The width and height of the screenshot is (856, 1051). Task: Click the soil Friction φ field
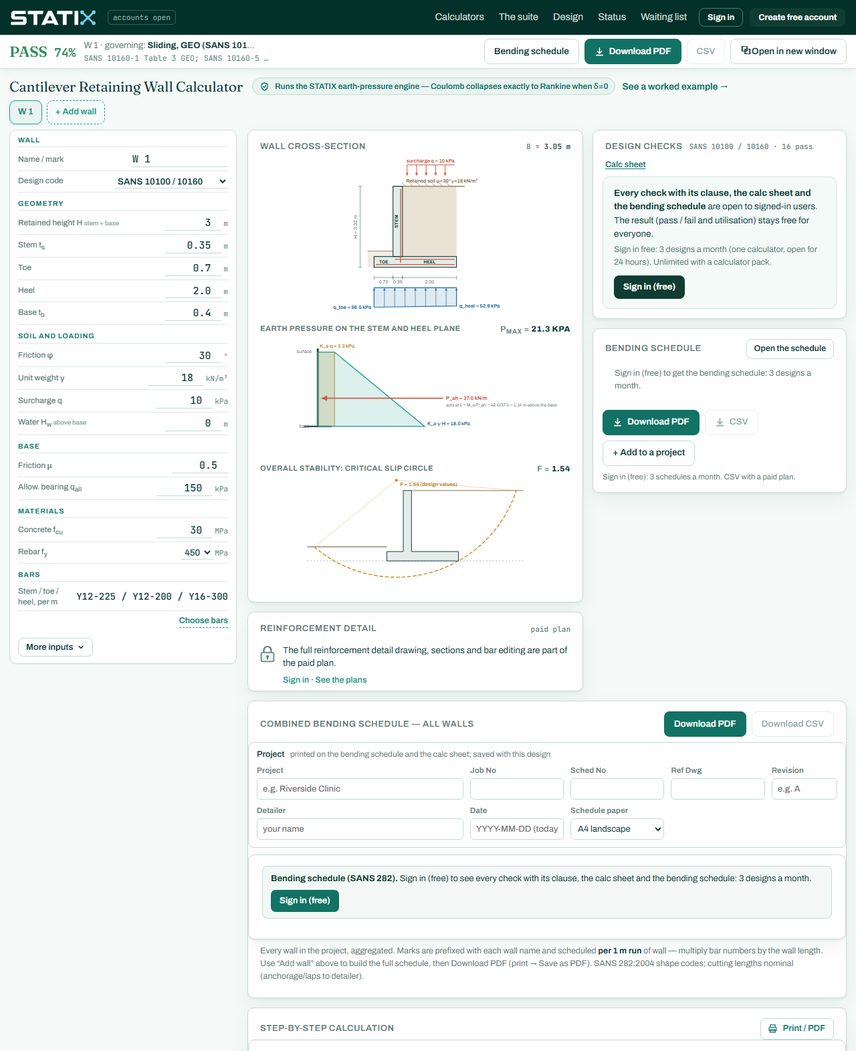coord(193,355)
